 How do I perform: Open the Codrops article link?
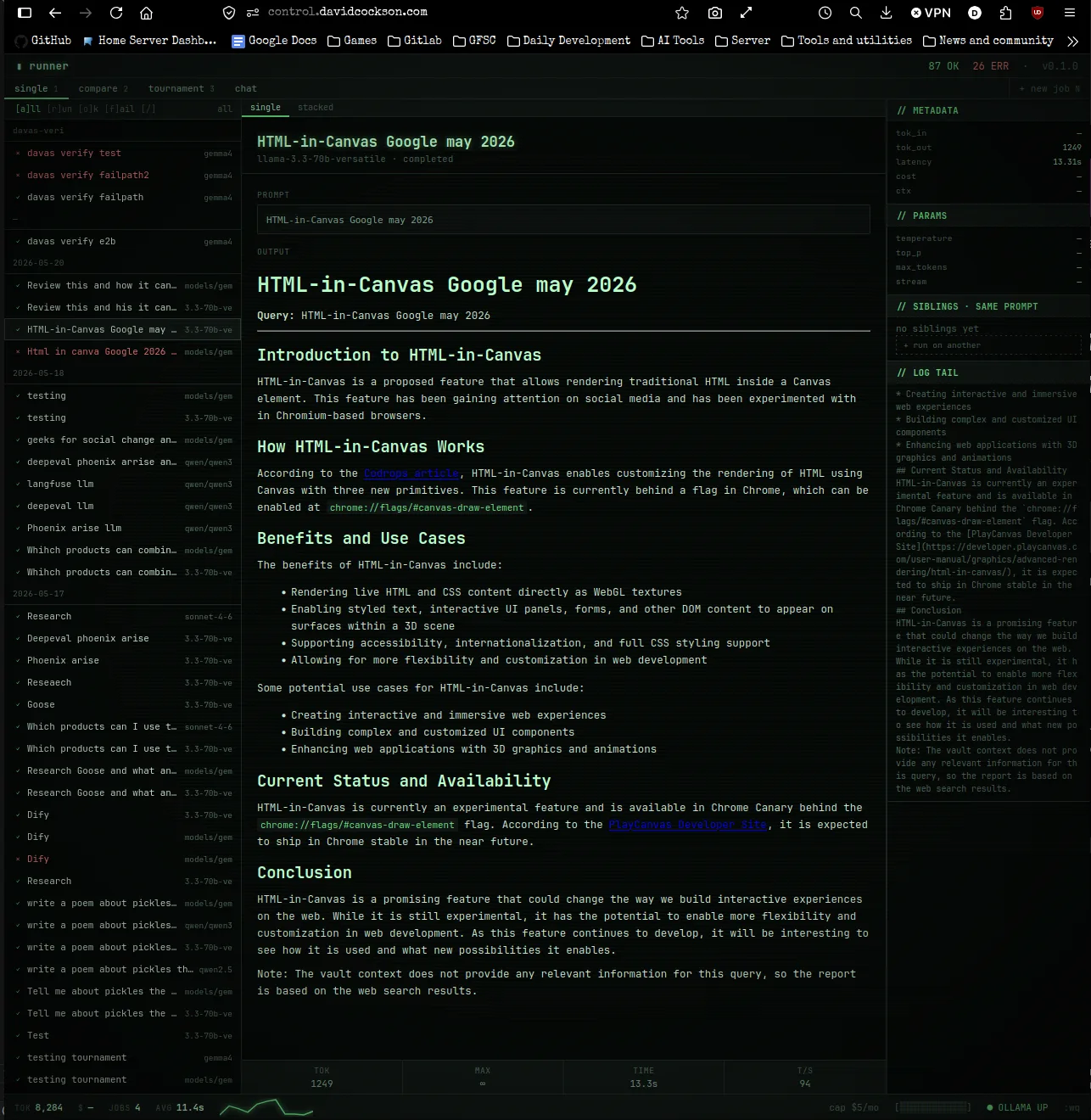pyautogui.click(x=411, y=473)
